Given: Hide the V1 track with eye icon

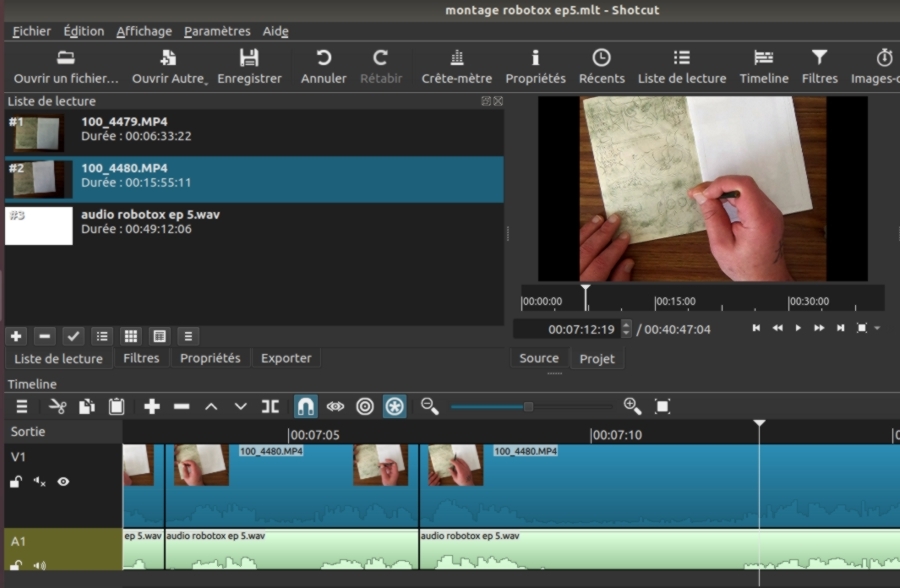Looking at the screenshot, I should [x=63, y=482].
